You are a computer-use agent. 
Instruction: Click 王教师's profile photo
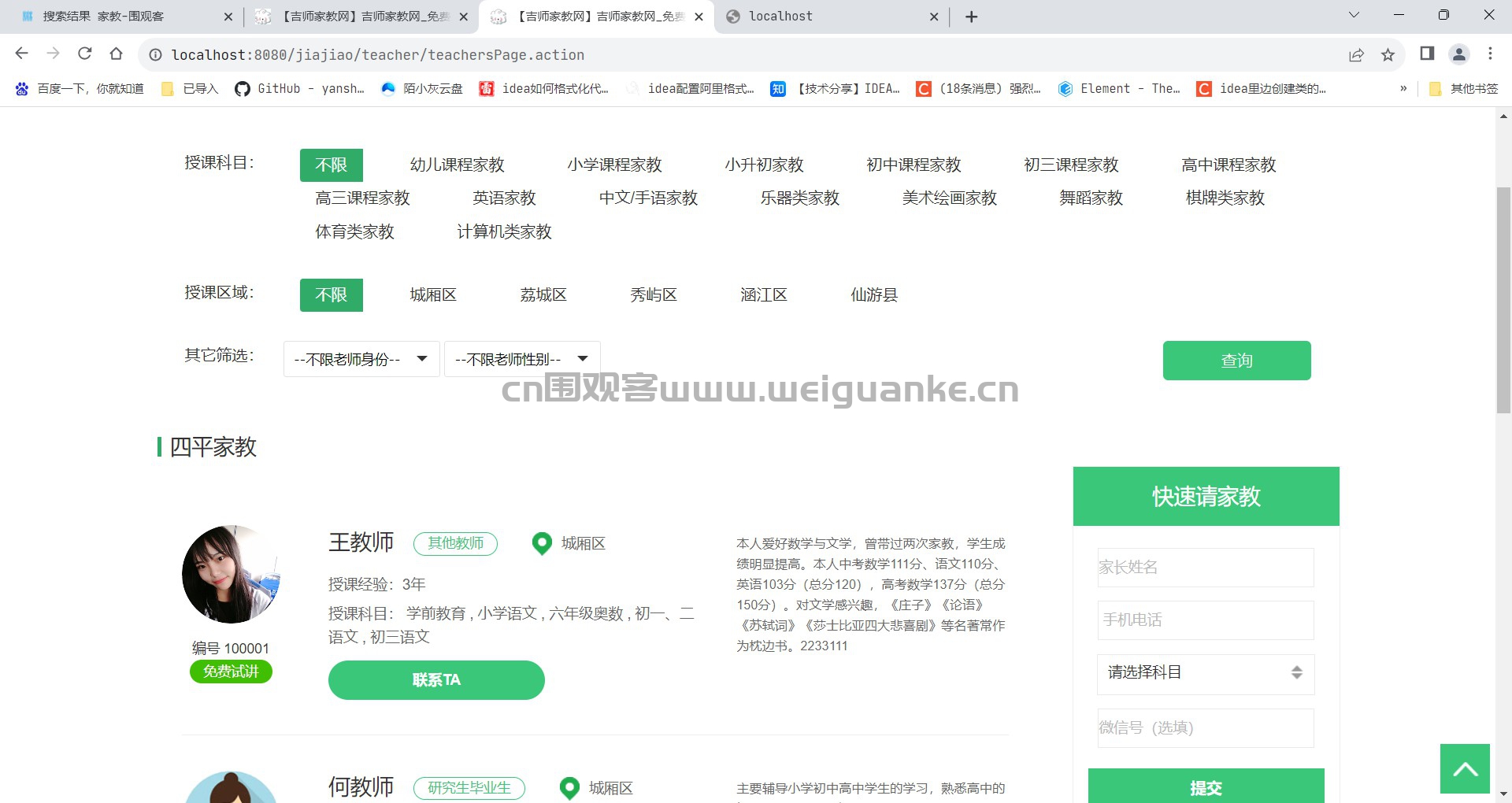click(231, 575)
